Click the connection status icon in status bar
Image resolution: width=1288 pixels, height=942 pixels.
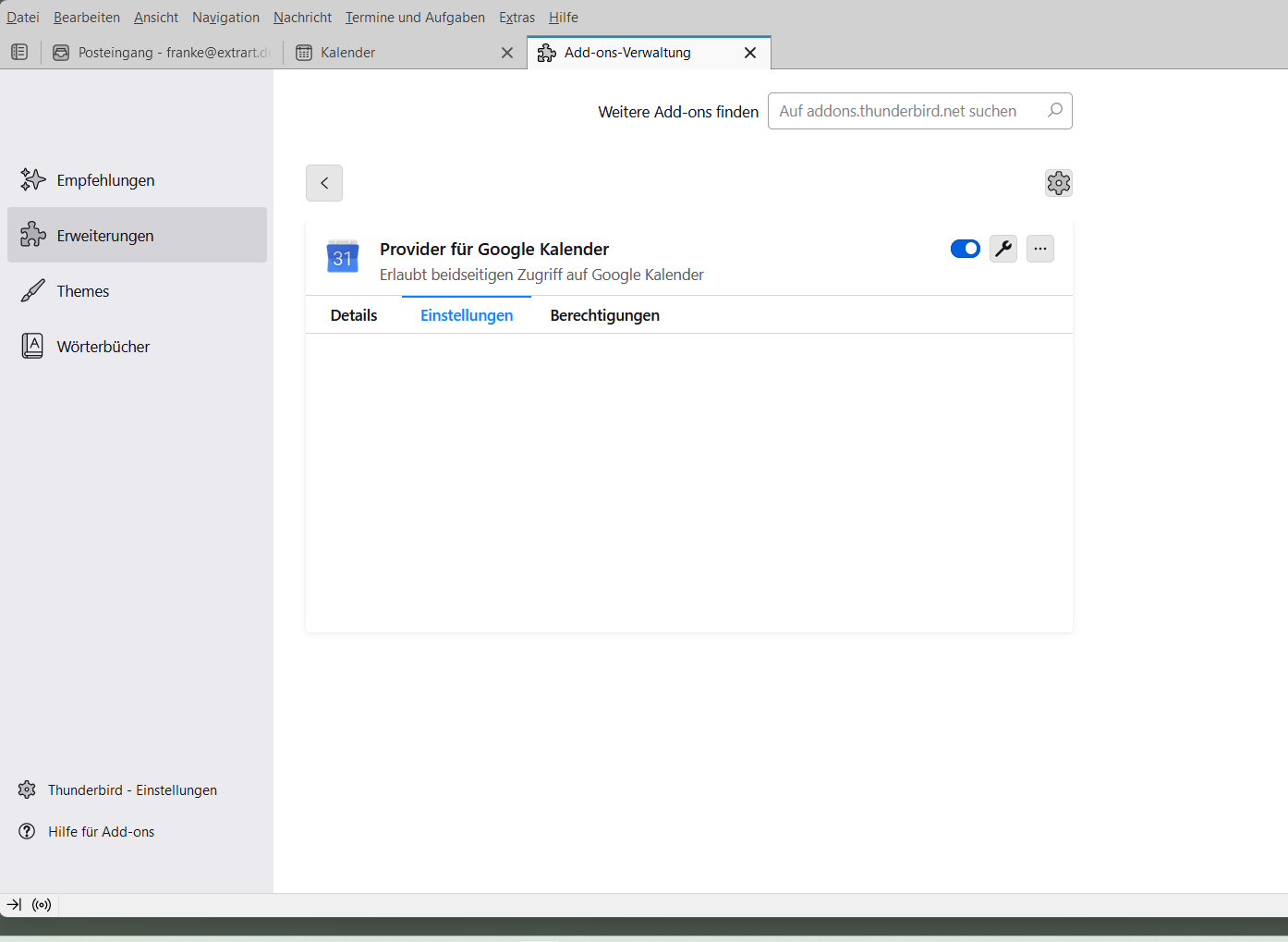point(42,905)
